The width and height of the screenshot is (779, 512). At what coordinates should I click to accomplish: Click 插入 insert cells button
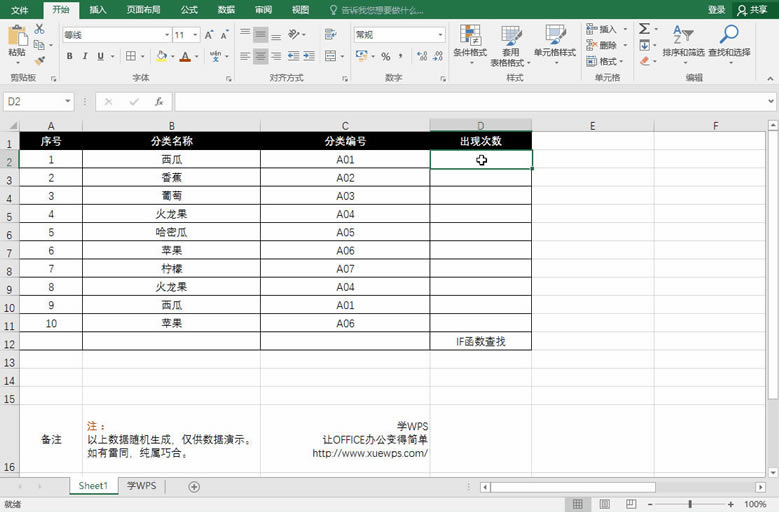[601, 29]
